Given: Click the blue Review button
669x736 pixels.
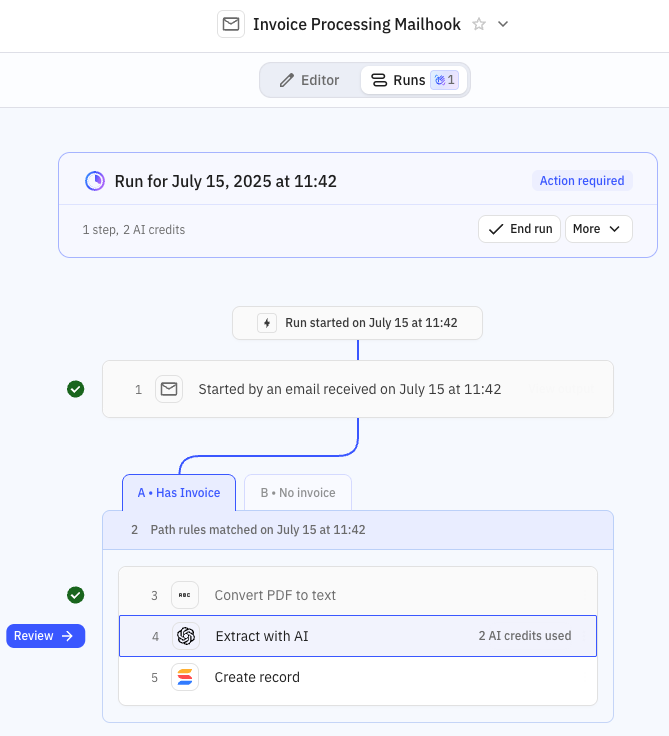Looking at the screenshot, I should [45, 636].
